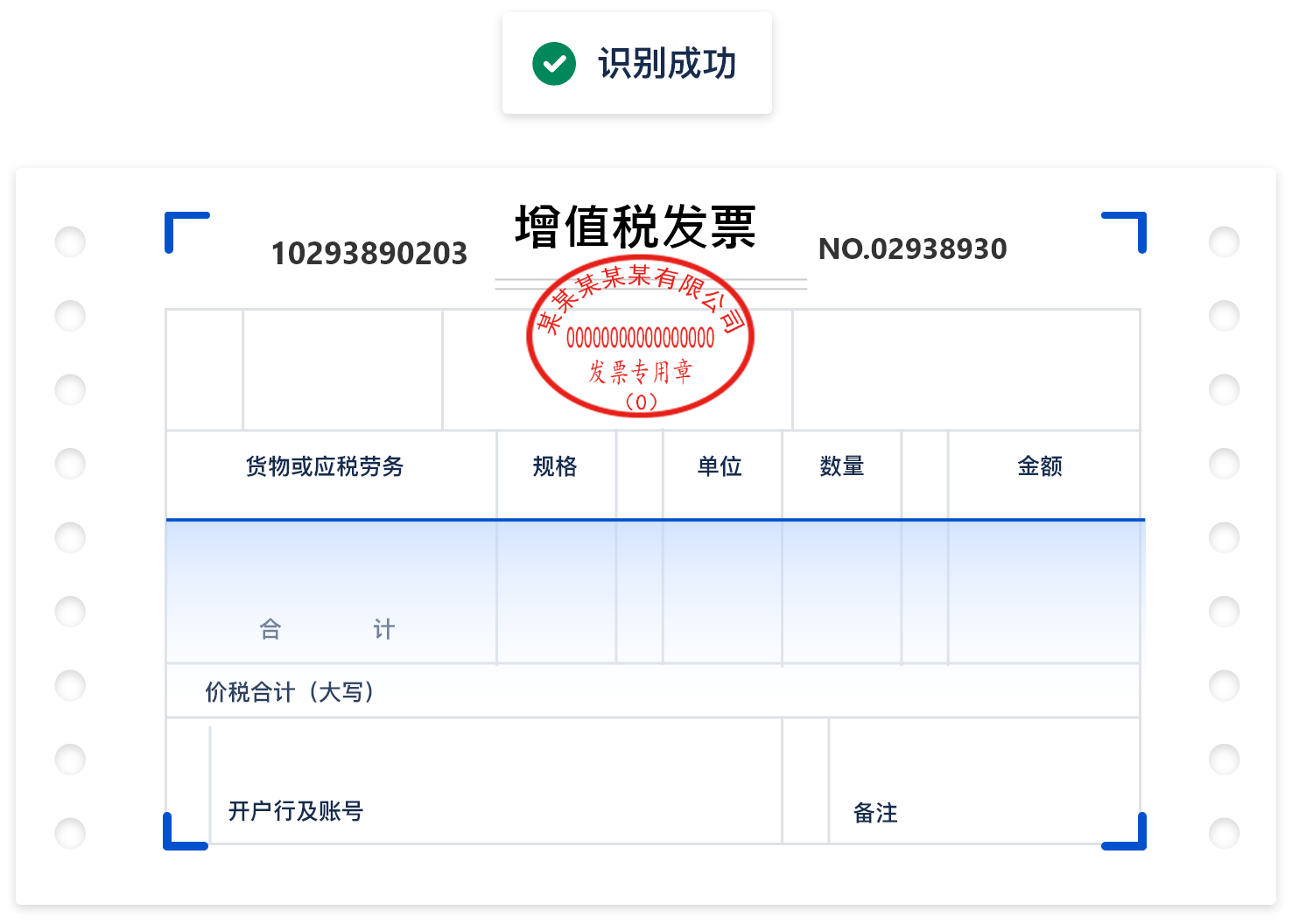Viewport: 1292px width, 924px height.
Task: Click the bottom-left blue scan frame corner
Action: pyautogui.click(x=183, y=833)
